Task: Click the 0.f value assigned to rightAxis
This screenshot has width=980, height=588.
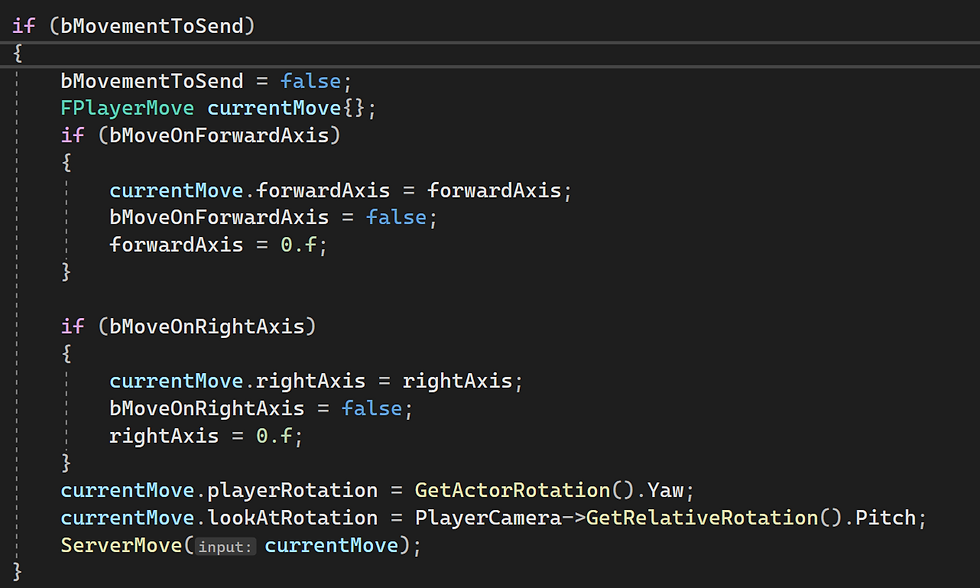Action: click(274, 436)
